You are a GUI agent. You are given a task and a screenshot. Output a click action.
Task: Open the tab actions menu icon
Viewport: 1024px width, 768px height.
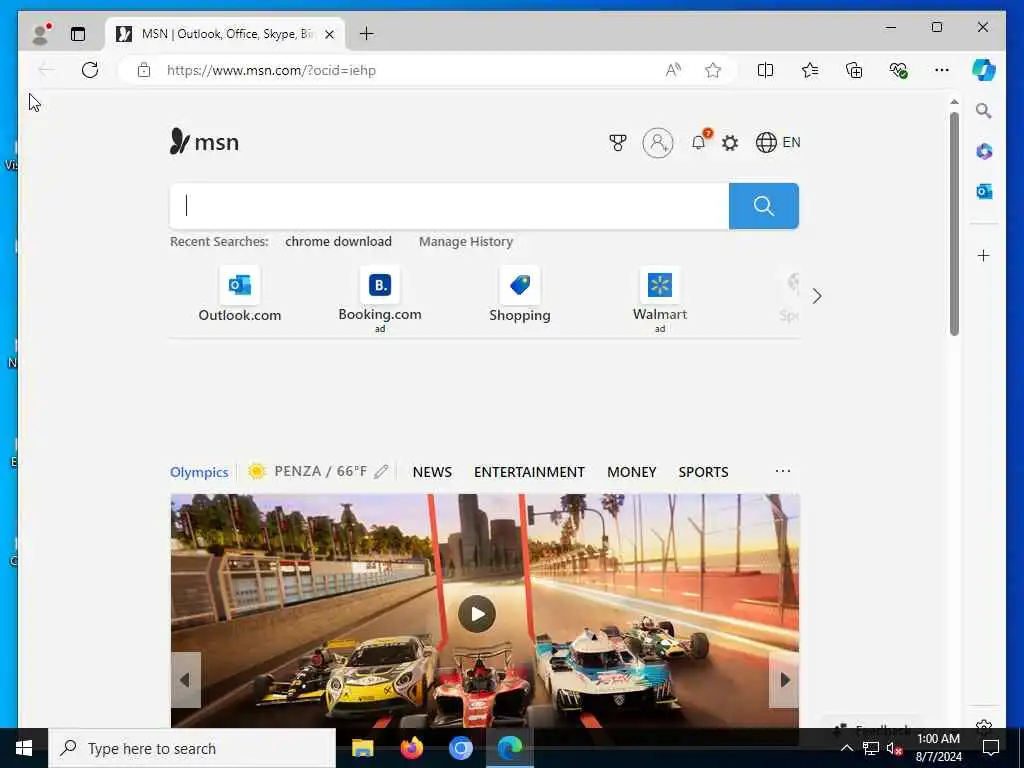[x=78, y=34]
